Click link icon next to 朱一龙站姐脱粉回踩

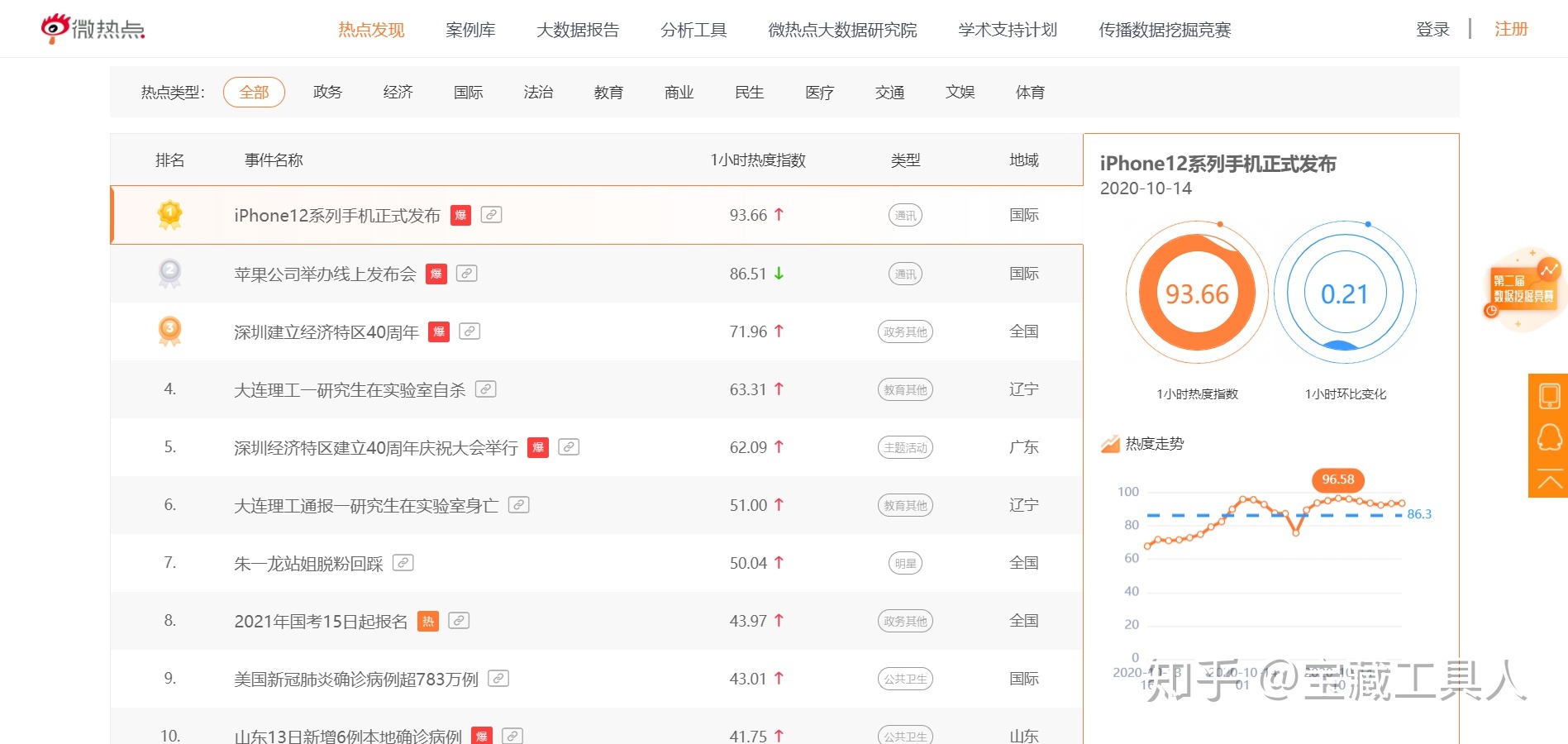click(x=403, y=563)
